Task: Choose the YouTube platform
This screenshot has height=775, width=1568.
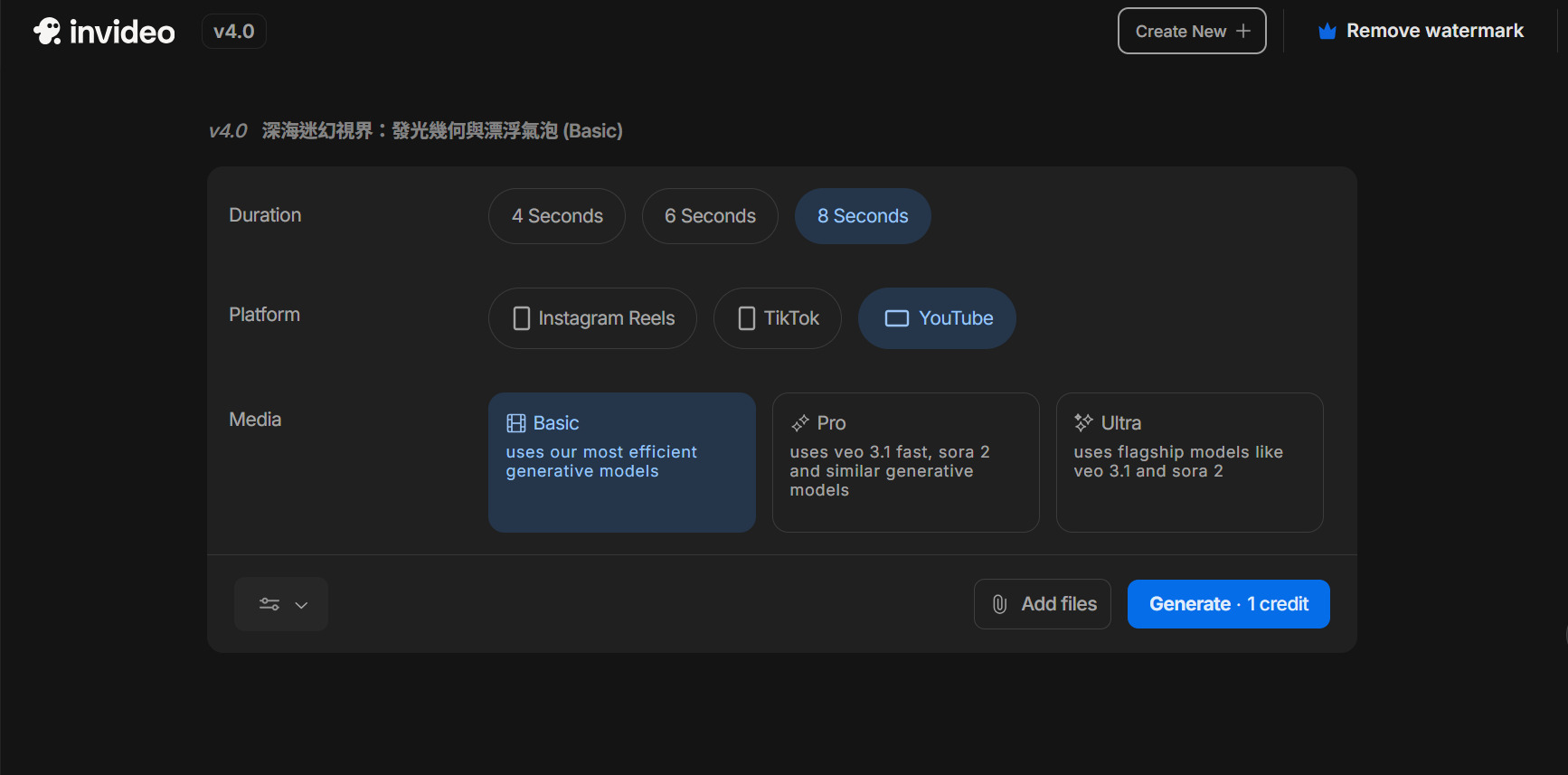Action: pos(937,318)
